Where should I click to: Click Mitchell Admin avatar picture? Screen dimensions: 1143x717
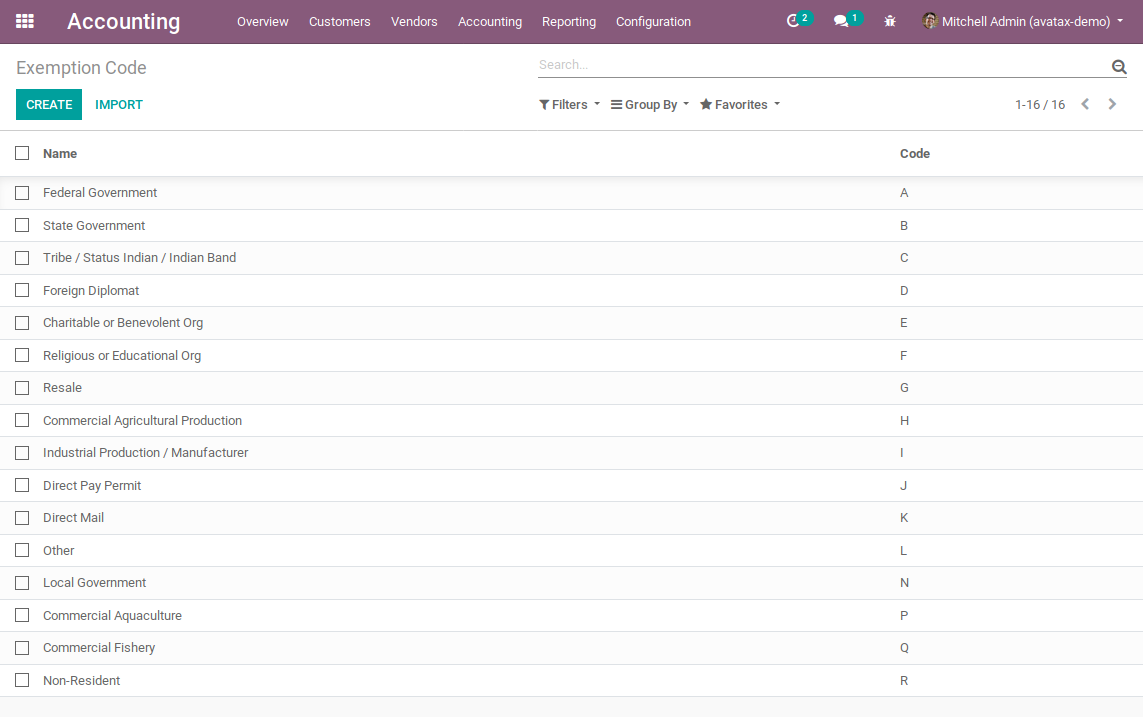point(930,21)
